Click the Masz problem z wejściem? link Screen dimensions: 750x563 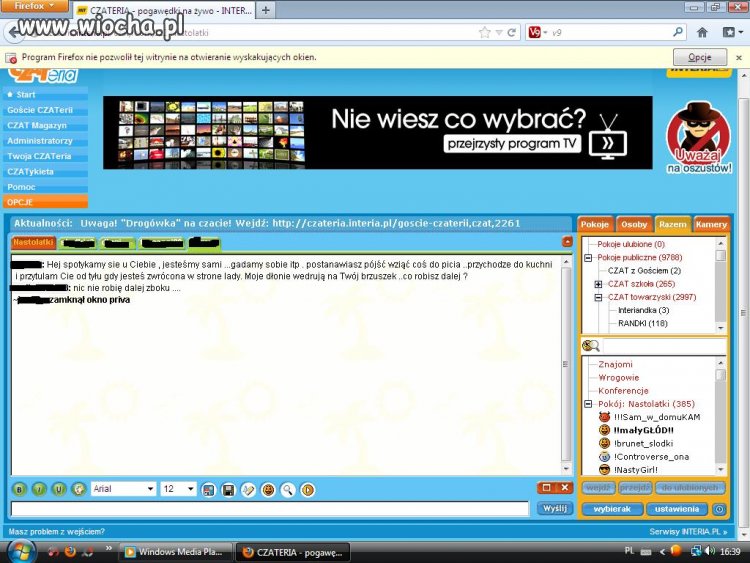[56, 532]
